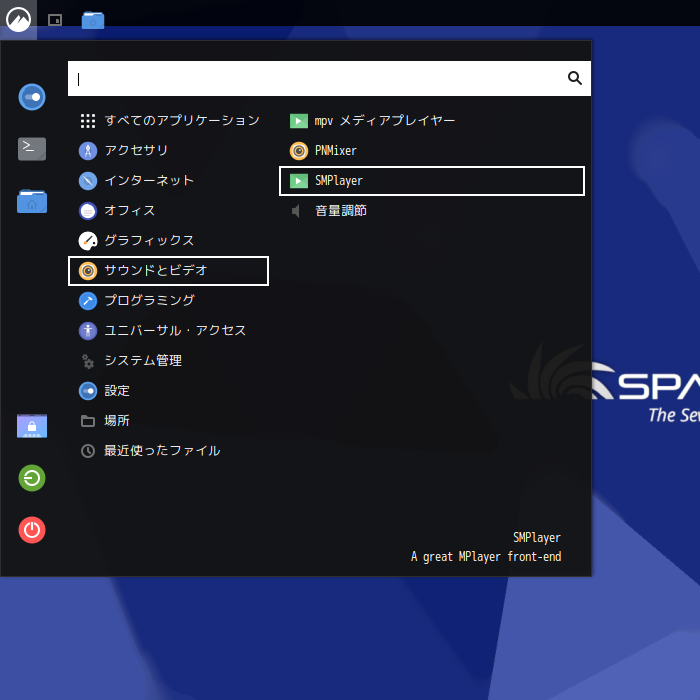Open the file manager from the top panel

point(93,20)
